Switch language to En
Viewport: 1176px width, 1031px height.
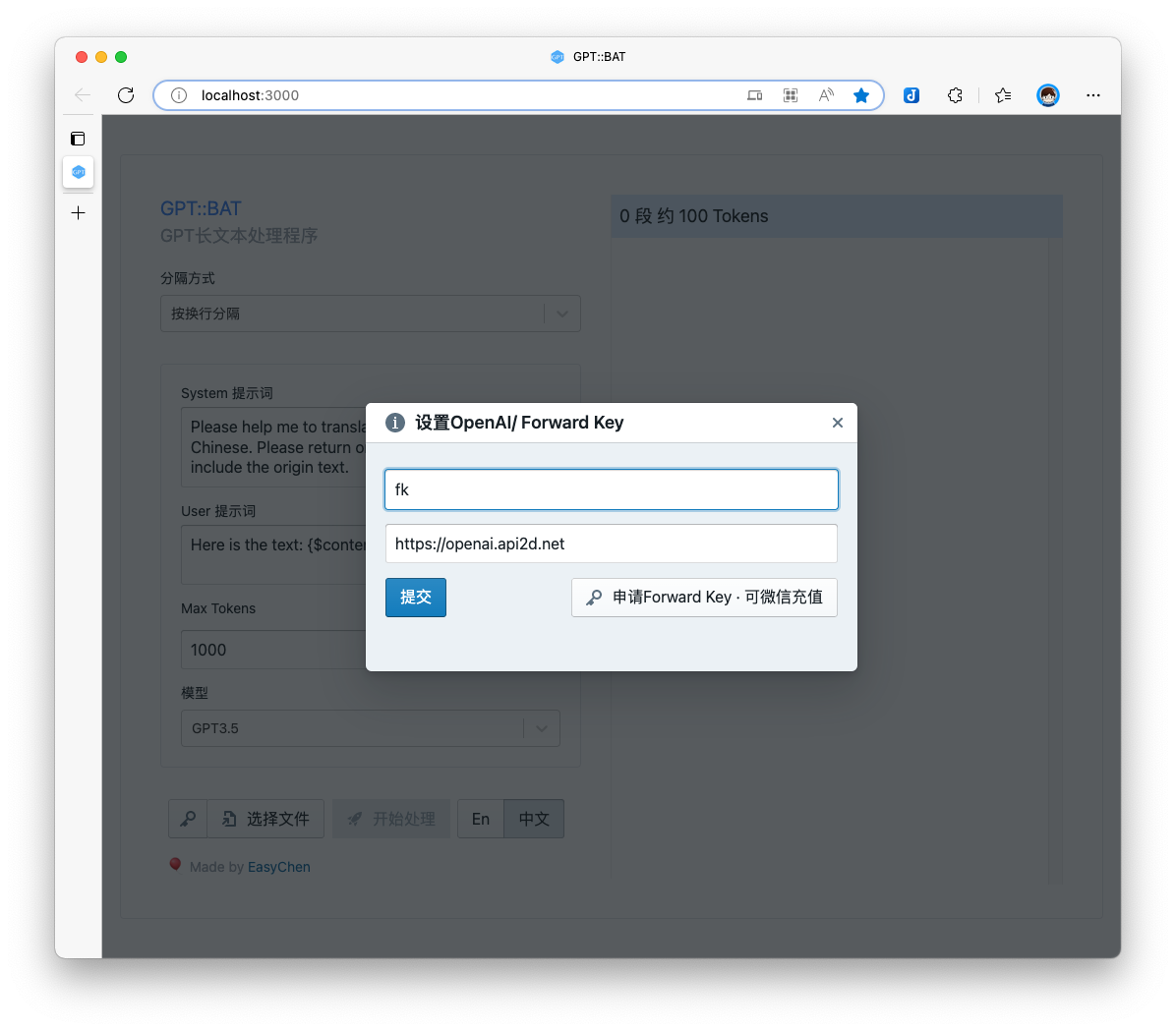tap(481, 819)
